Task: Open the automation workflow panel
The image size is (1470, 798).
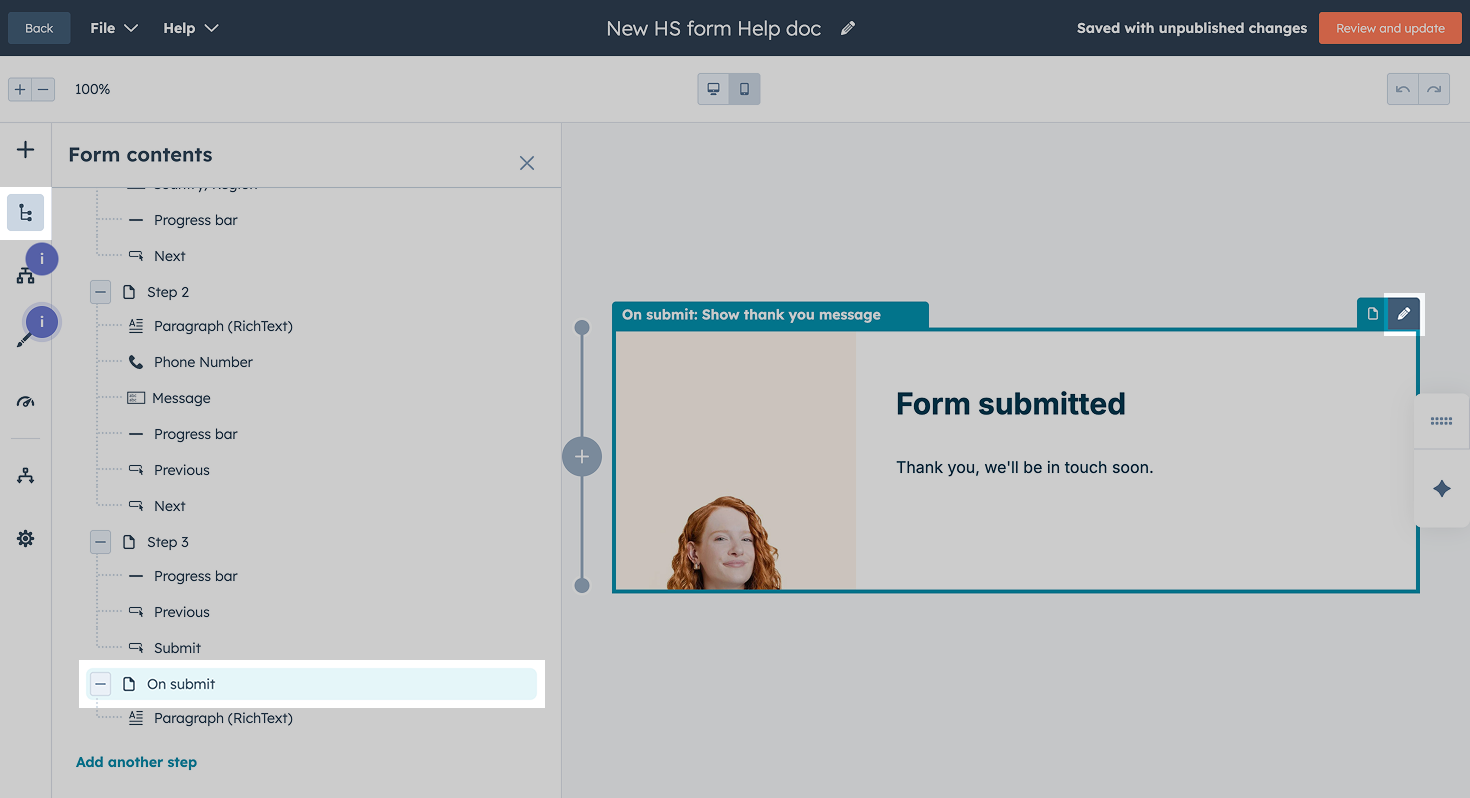Action: (25, 475)
